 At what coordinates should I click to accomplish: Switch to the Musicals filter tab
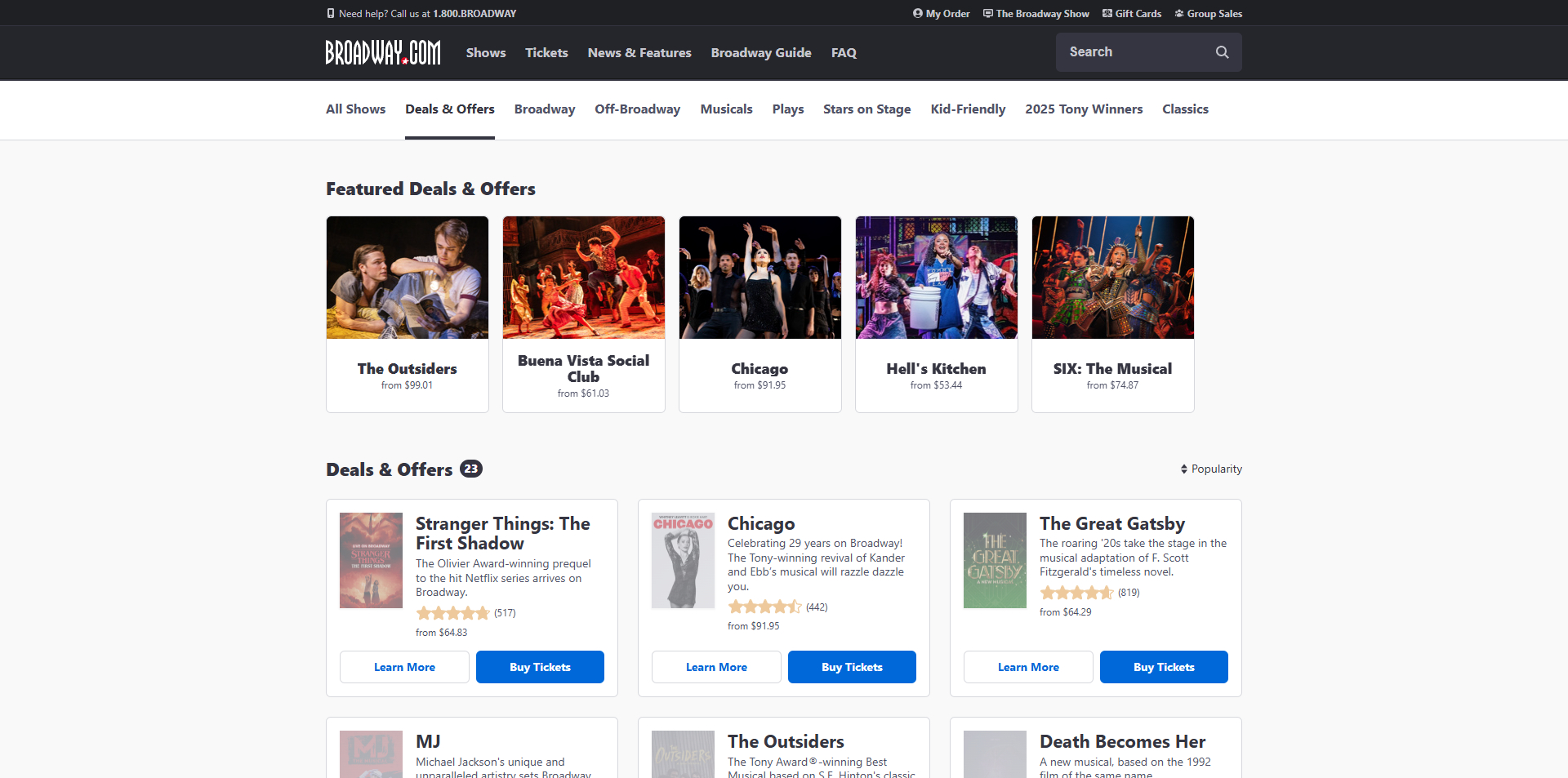click(x=726, y=109)
